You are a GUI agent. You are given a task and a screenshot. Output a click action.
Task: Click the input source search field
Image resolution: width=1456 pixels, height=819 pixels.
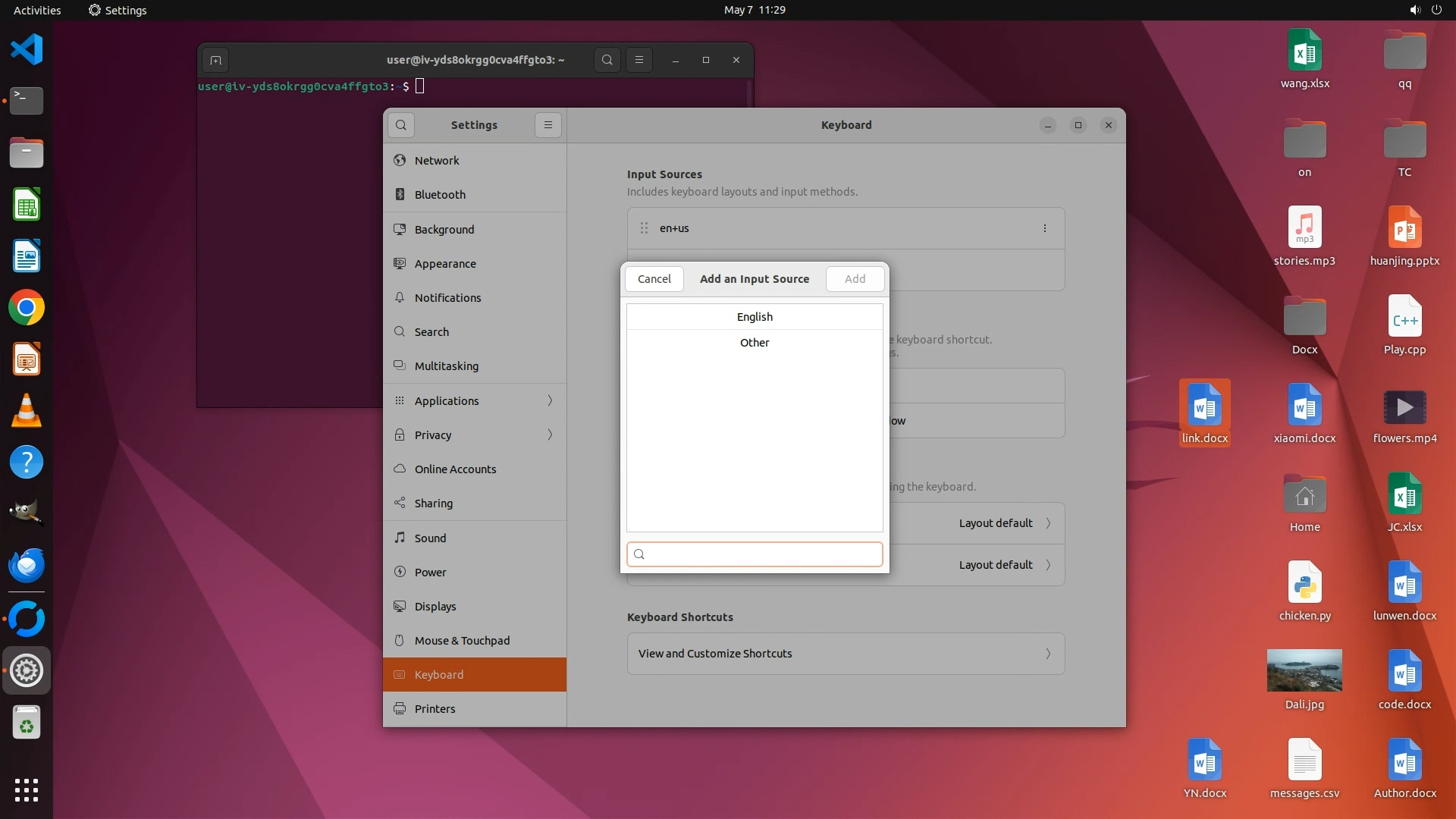pos(758,554)
